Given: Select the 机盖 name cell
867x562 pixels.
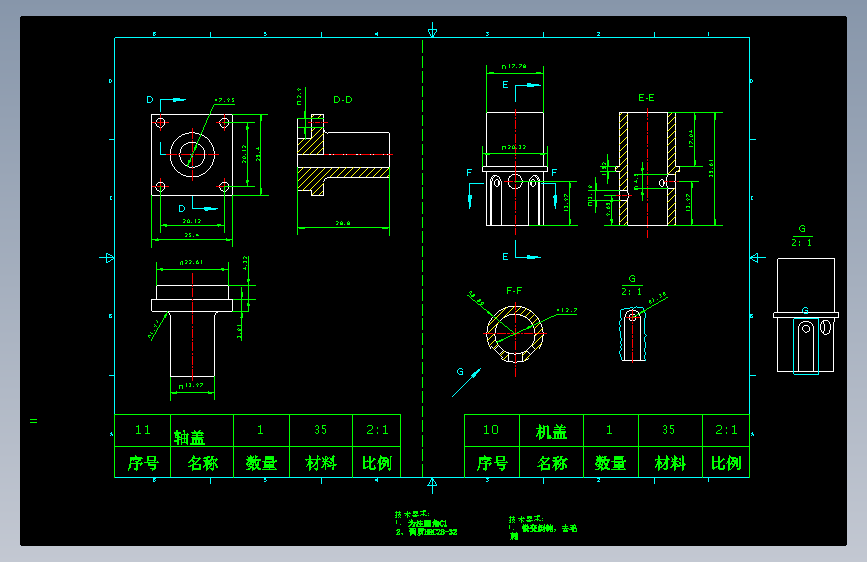Looking at the screenshot, I should [551, 432].
